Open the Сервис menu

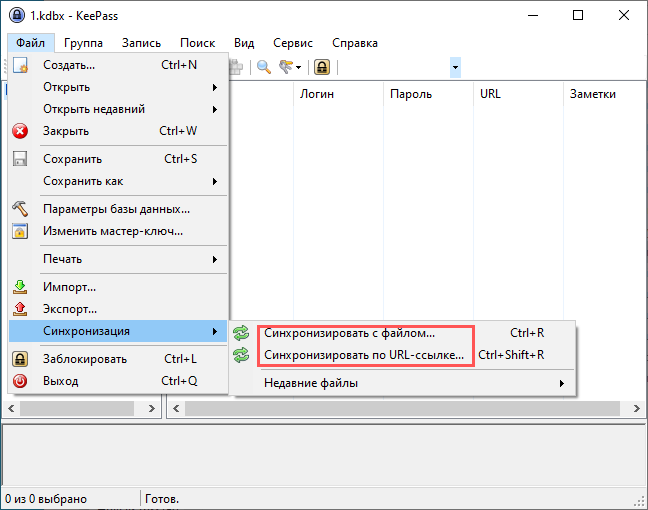pos(293,43)
